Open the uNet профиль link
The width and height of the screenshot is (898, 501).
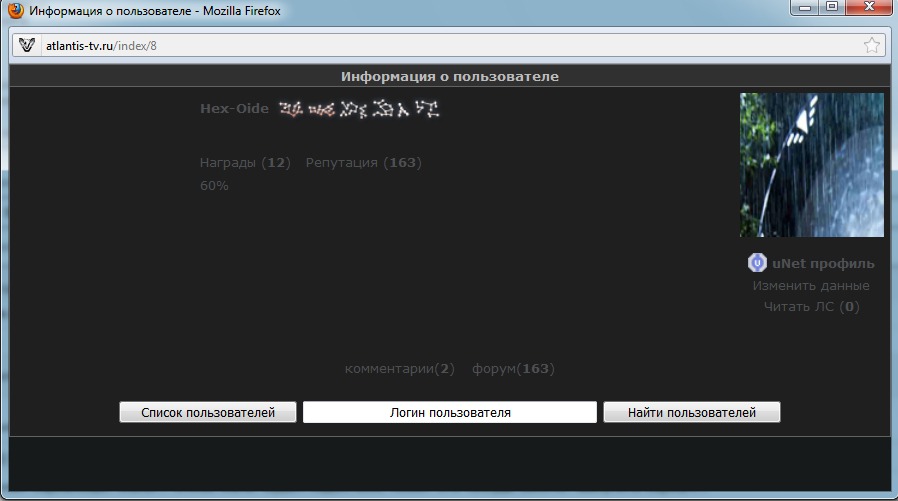823,263
